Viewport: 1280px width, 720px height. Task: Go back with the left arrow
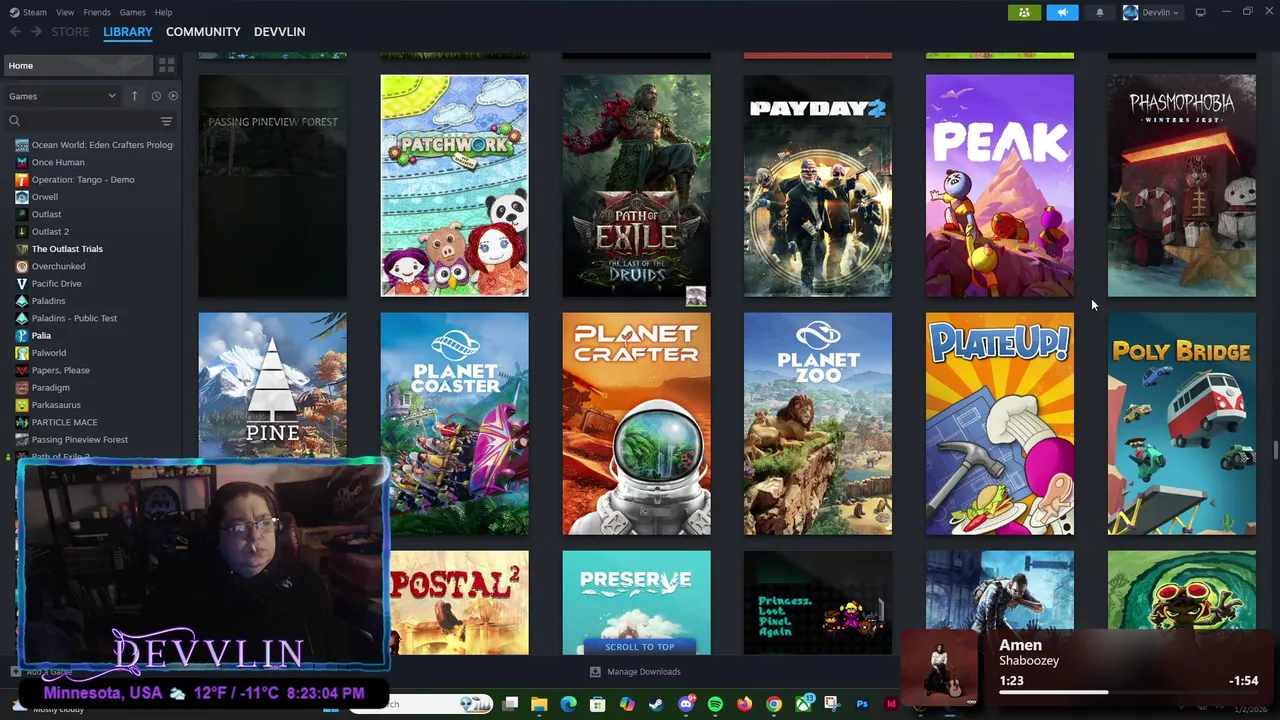click(15, 32)
